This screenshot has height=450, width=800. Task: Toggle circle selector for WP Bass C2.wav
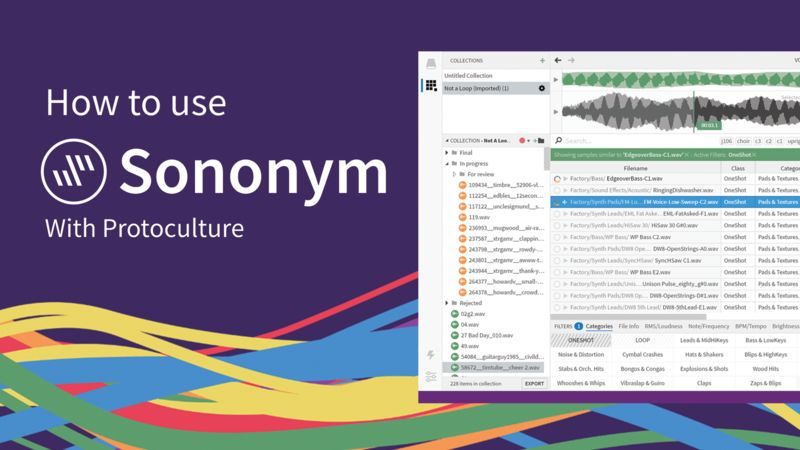click(557, 237)
